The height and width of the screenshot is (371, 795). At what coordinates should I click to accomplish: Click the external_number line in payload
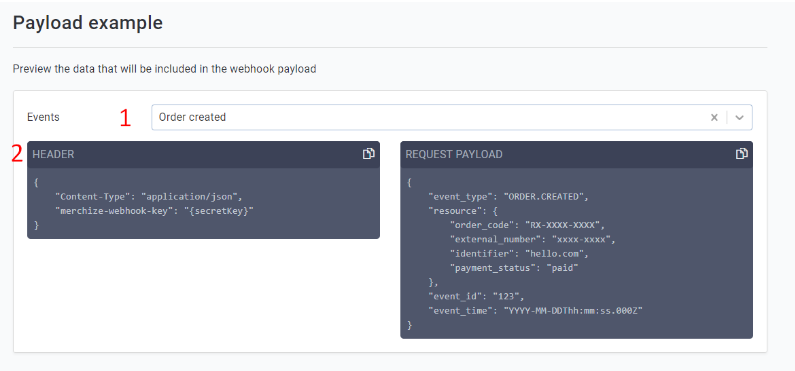tap(532, 239)
